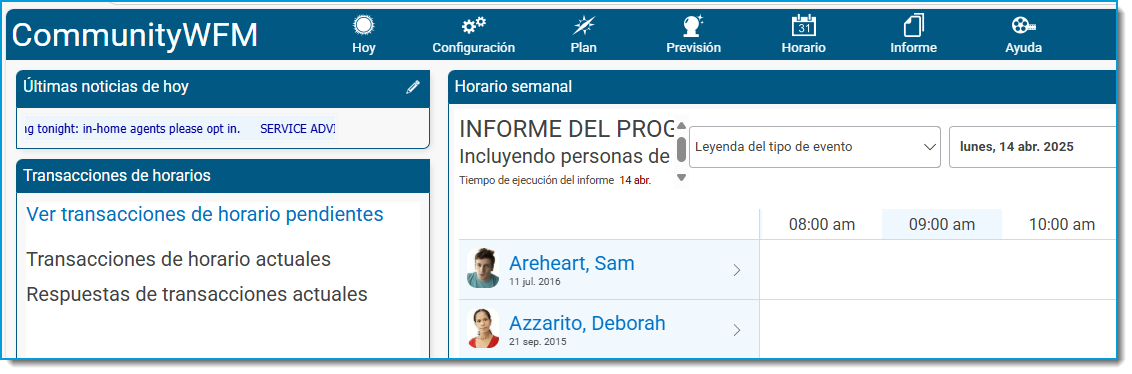Click the Transacciones de horarios panel header

coord(223,175)
